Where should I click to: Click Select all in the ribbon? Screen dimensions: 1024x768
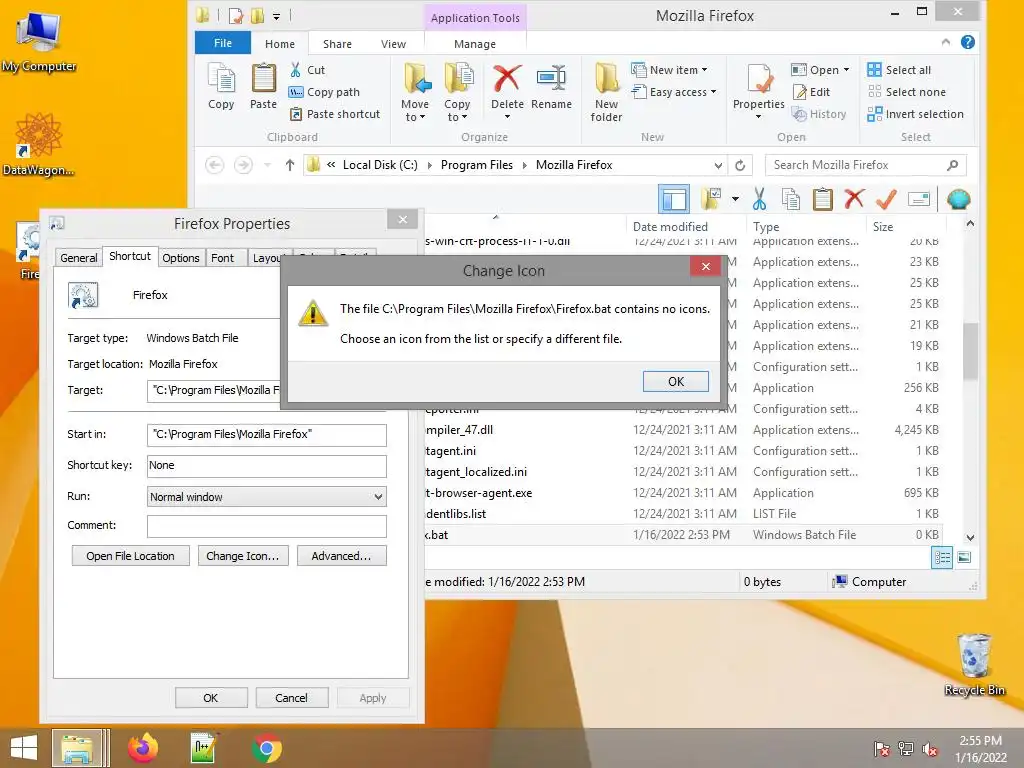899,70
